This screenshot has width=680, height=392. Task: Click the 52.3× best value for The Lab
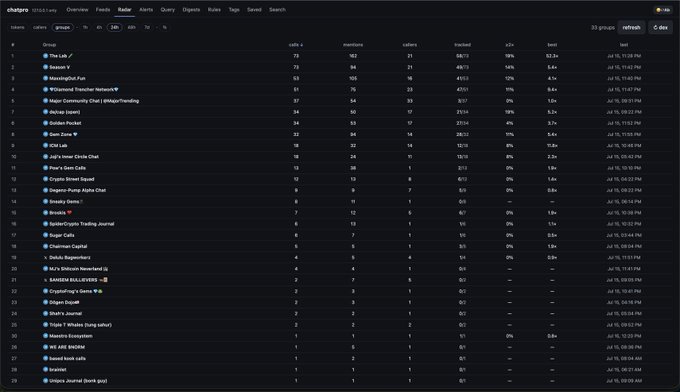[552, 56]
